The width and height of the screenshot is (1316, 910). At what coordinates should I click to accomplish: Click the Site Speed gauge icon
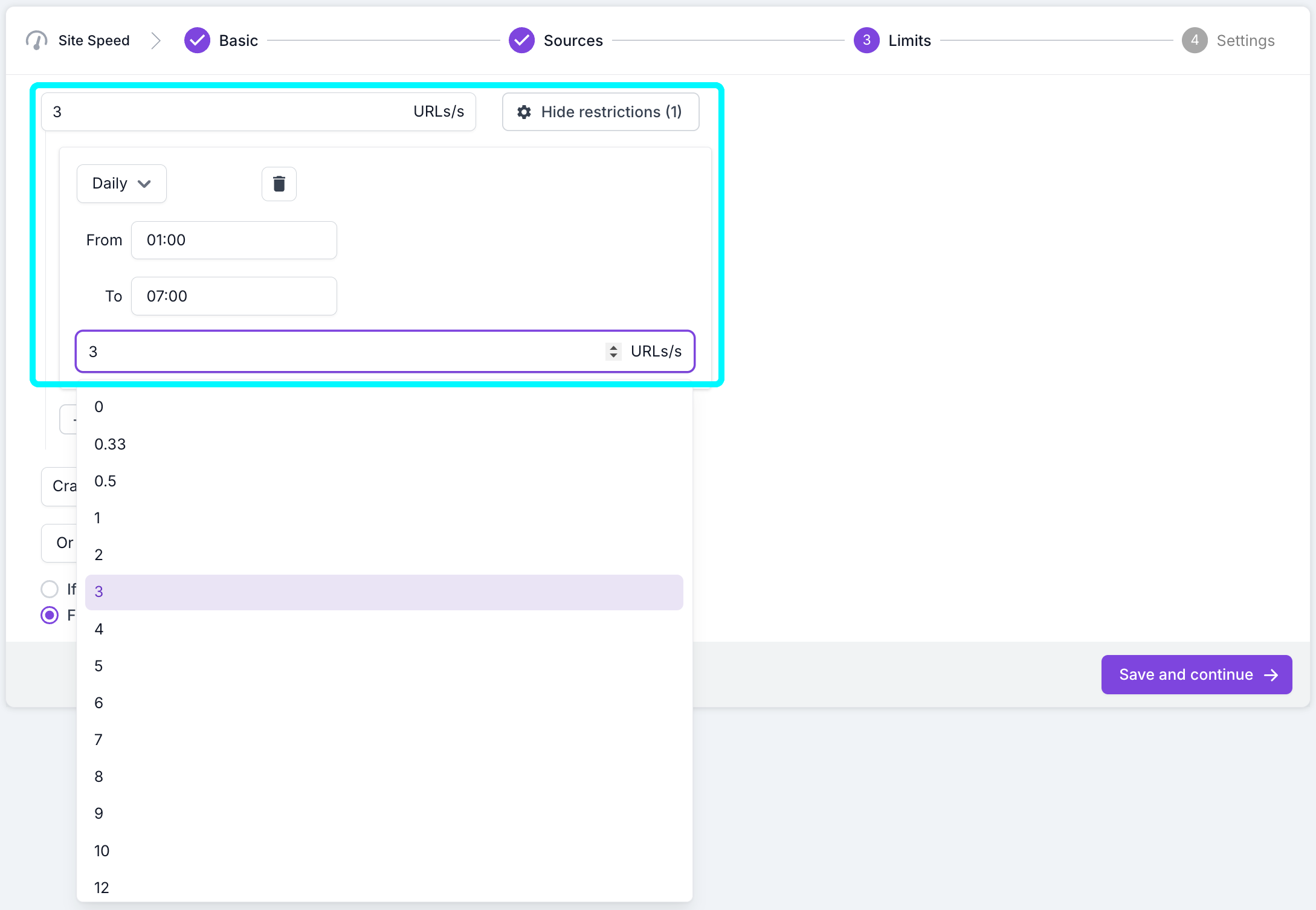click(36, 40)
